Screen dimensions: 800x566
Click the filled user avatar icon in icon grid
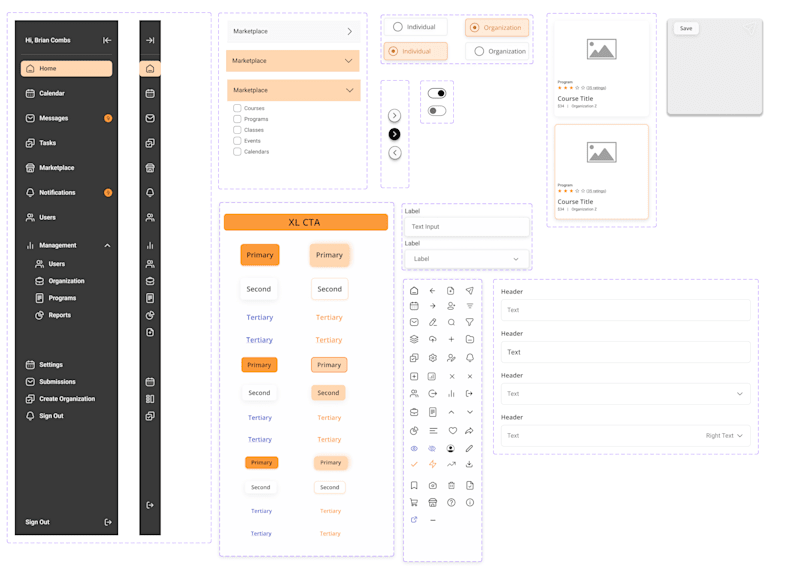pyautogui.click(x=451, y=448)
